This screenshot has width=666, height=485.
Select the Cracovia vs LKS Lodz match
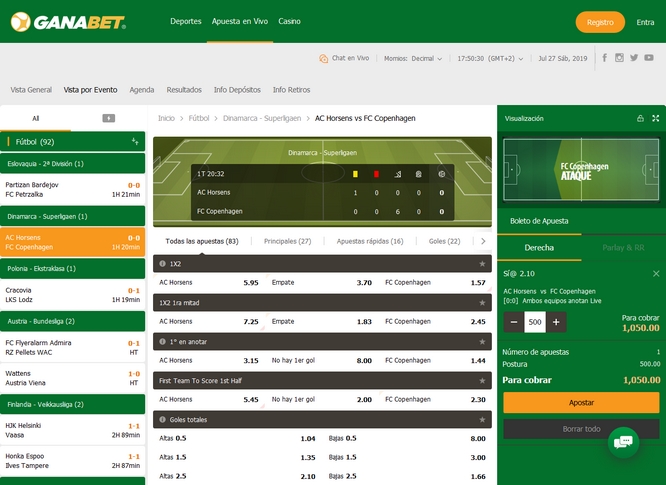click(x=73, y=295)
